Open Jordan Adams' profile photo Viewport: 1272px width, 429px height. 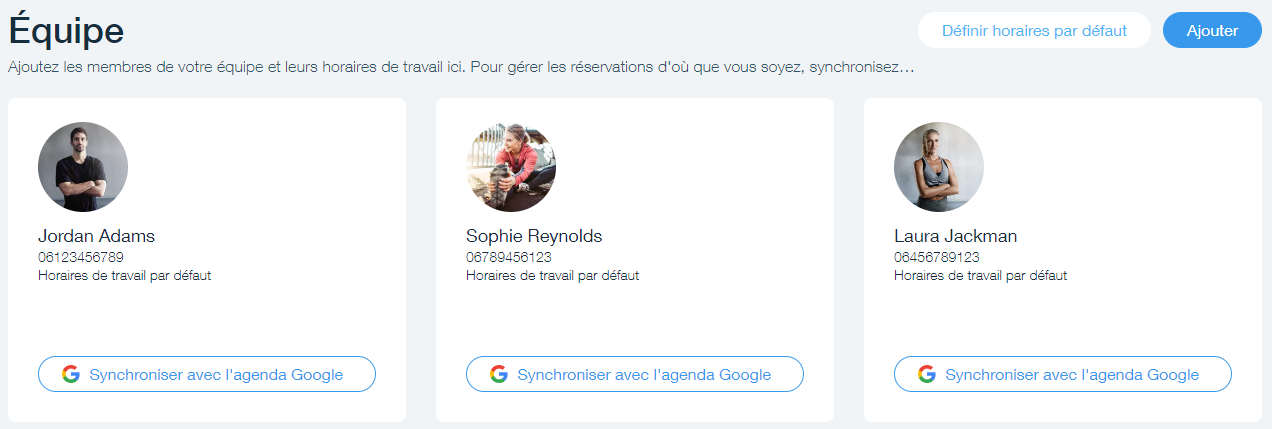click(x=83, y=167)
